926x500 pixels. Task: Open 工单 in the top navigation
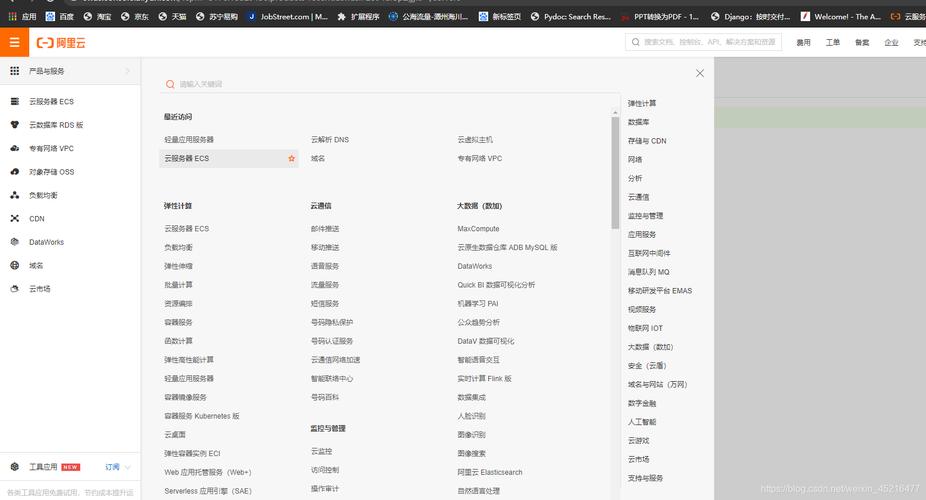click(x=833, y=43)
